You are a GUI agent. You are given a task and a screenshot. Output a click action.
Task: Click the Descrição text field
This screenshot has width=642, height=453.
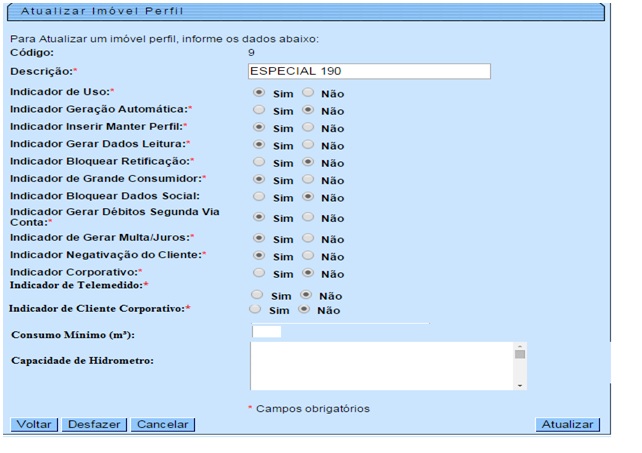click(x=369, y=72)
